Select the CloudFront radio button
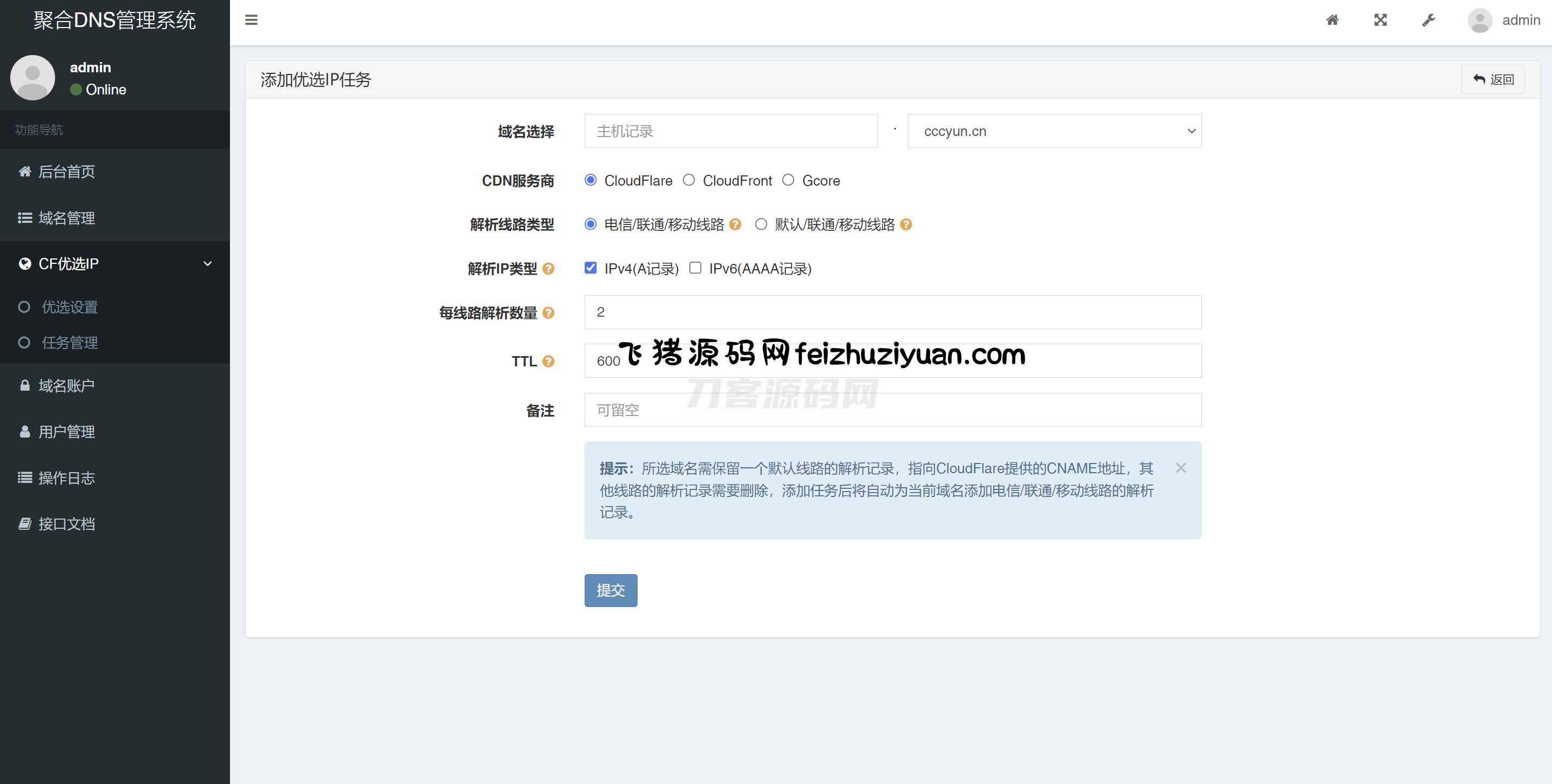Screen dimensions: 1552x784 coord(689,180)
